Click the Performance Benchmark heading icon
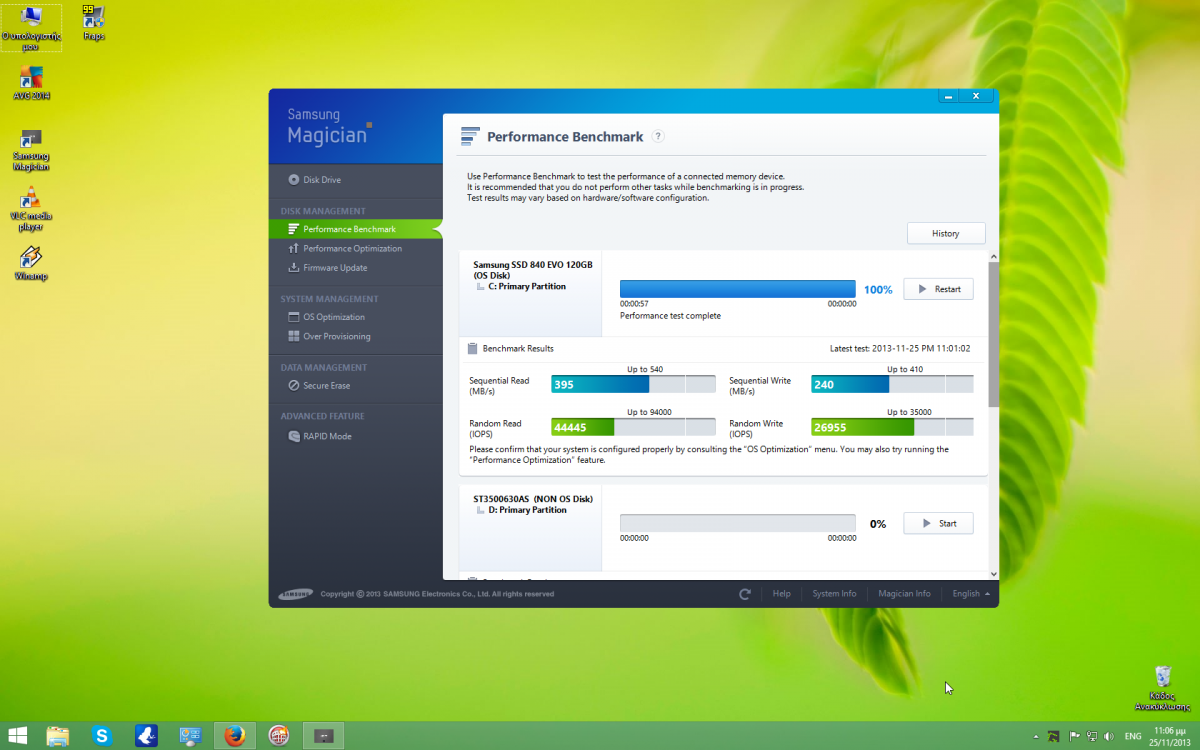 coord(469,136)
